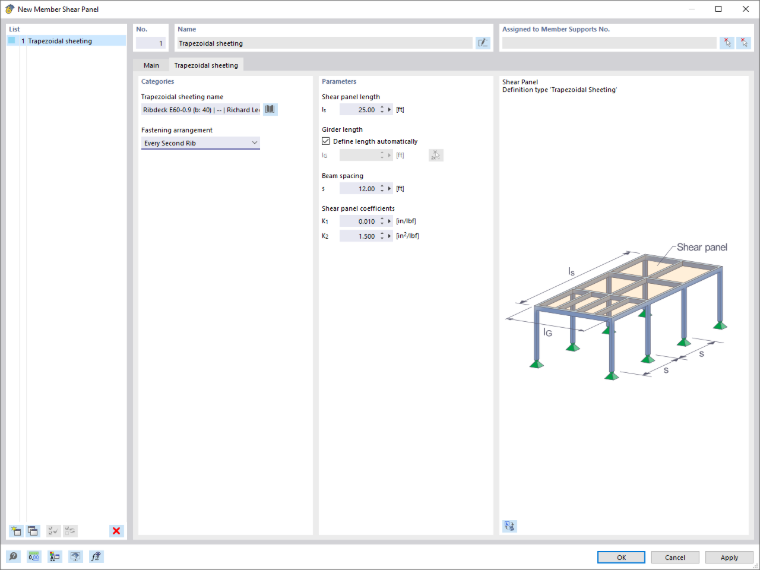Open the Fastening arrangement dropdown
Viewport: 760px width, 570px height.
point(200,143)
